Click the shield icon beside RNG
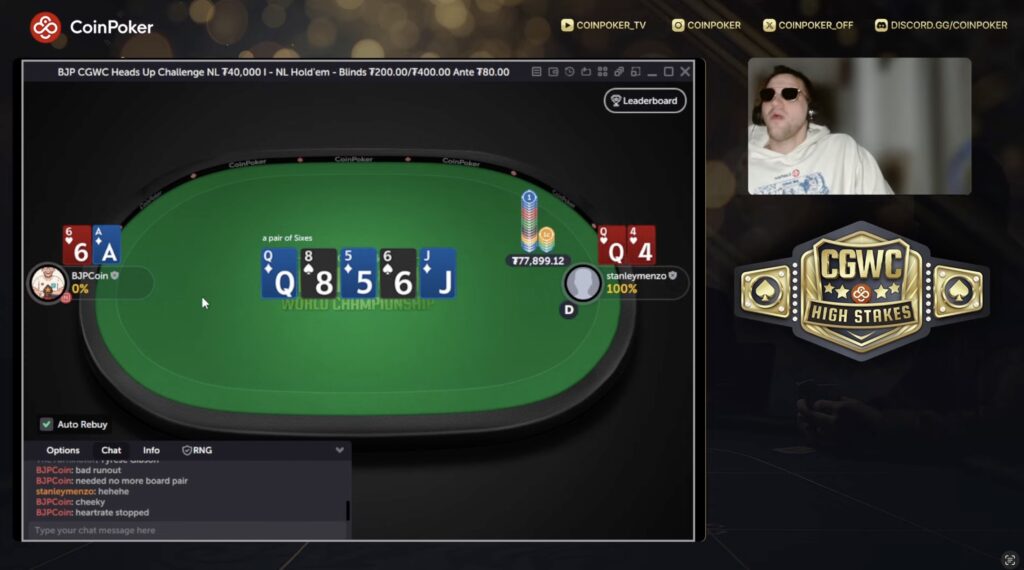Viewport: 1024px width, 570px height. (187, 450)
